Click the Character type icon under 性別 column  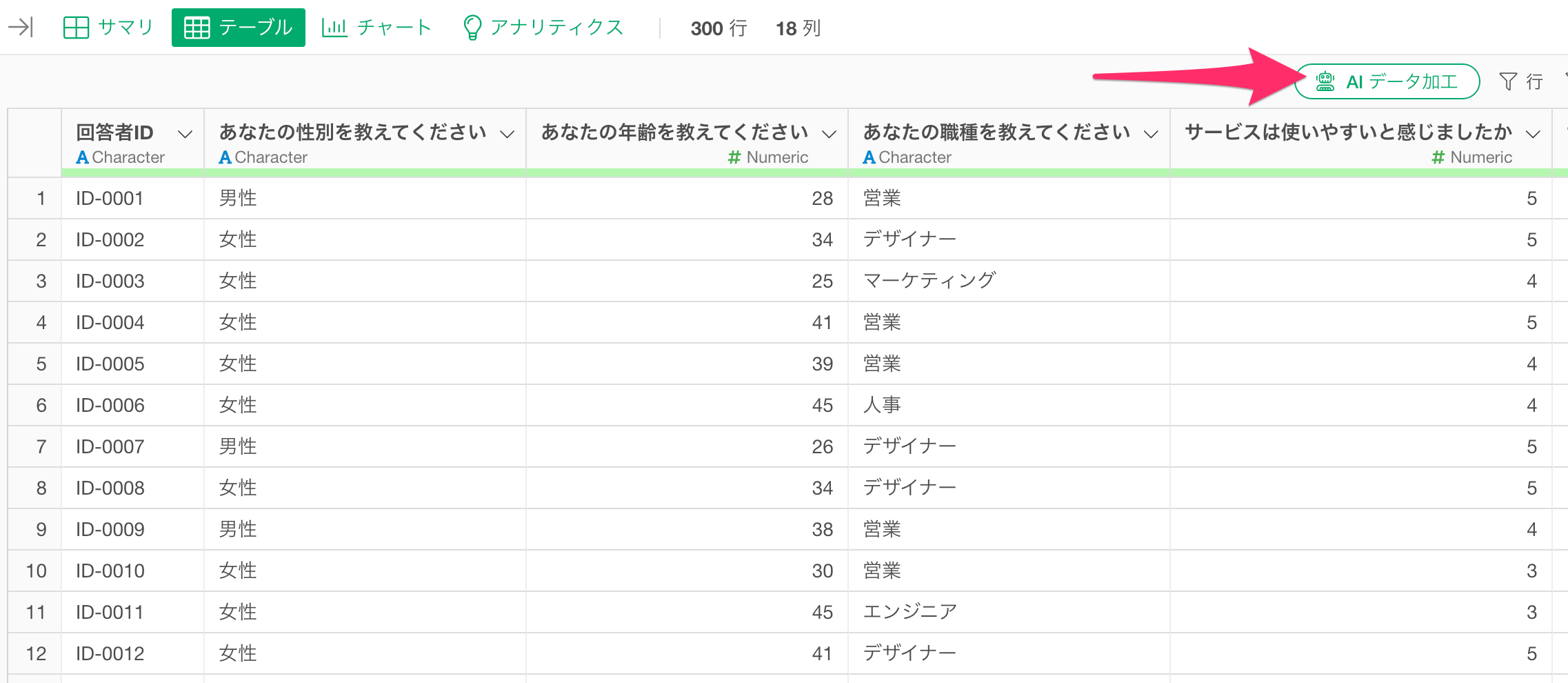[x=225, y=157]
